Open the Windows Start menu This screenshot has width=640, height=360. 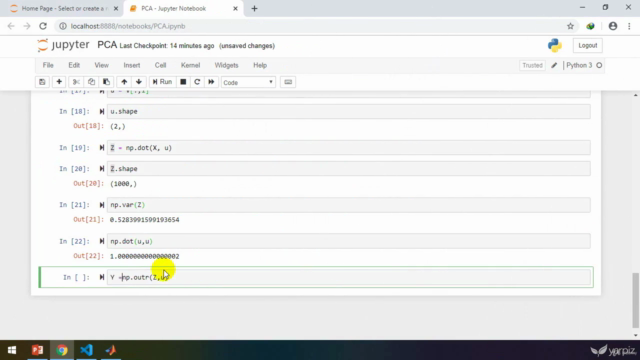[x=12, y=350]
